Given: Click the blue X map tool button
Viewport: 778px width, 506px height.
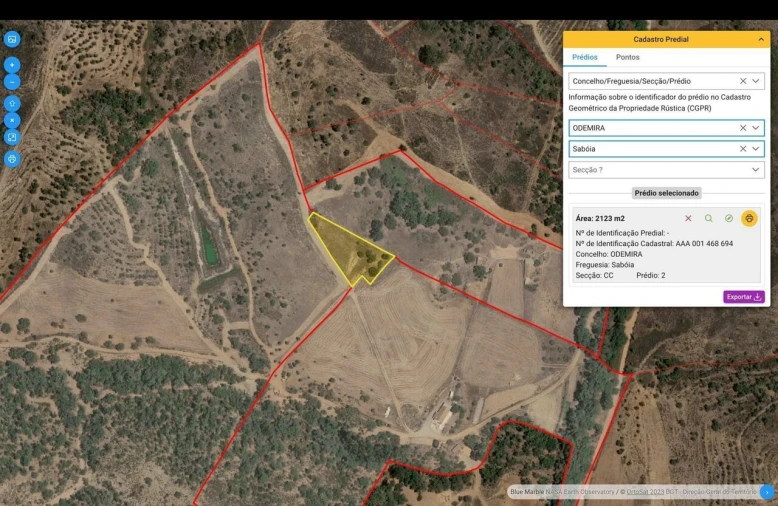Looking at the screenshot, I should tap(12, 120).
